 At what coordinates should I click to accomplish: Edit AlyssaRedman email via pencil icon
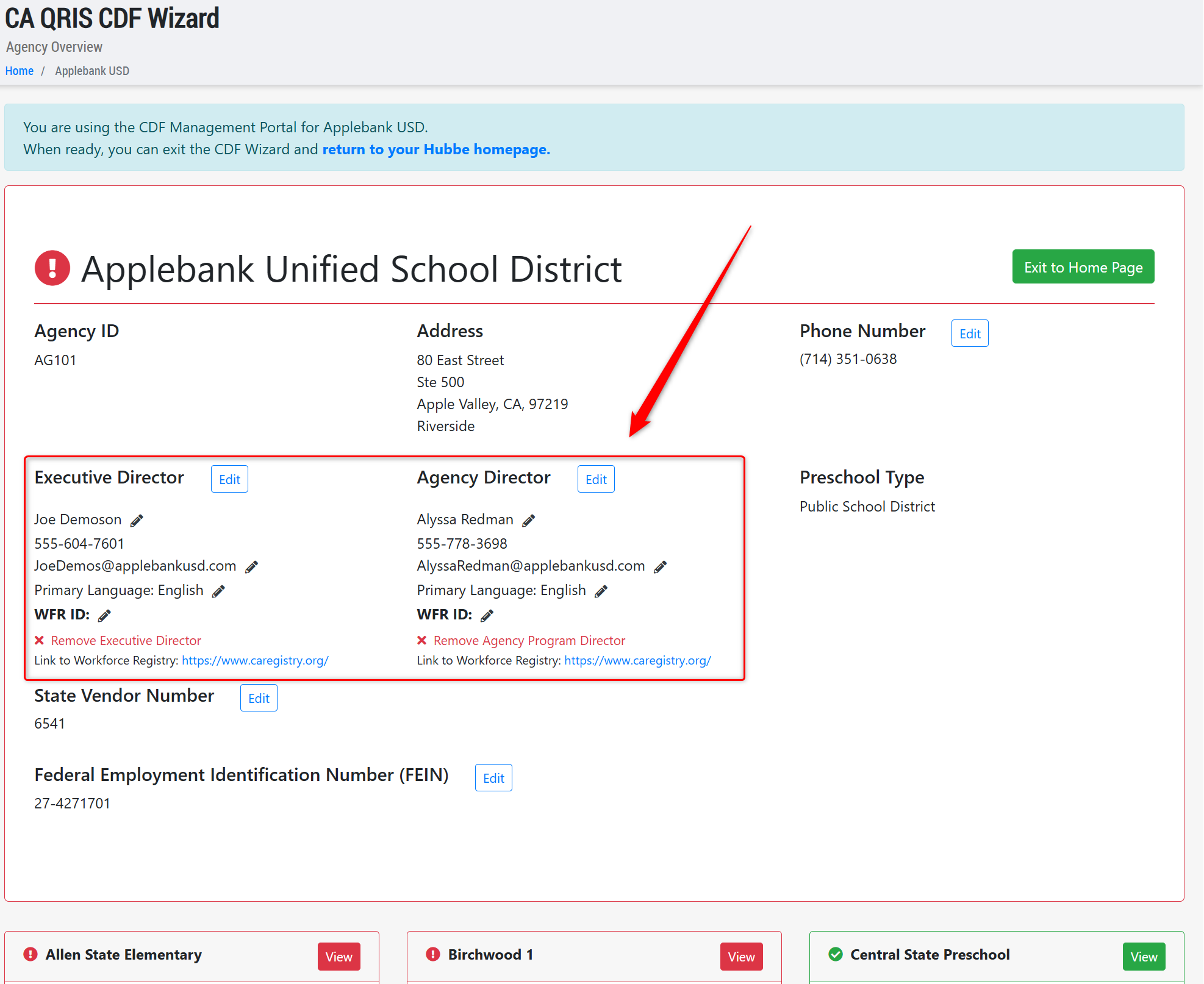click(x=660, y=567)
